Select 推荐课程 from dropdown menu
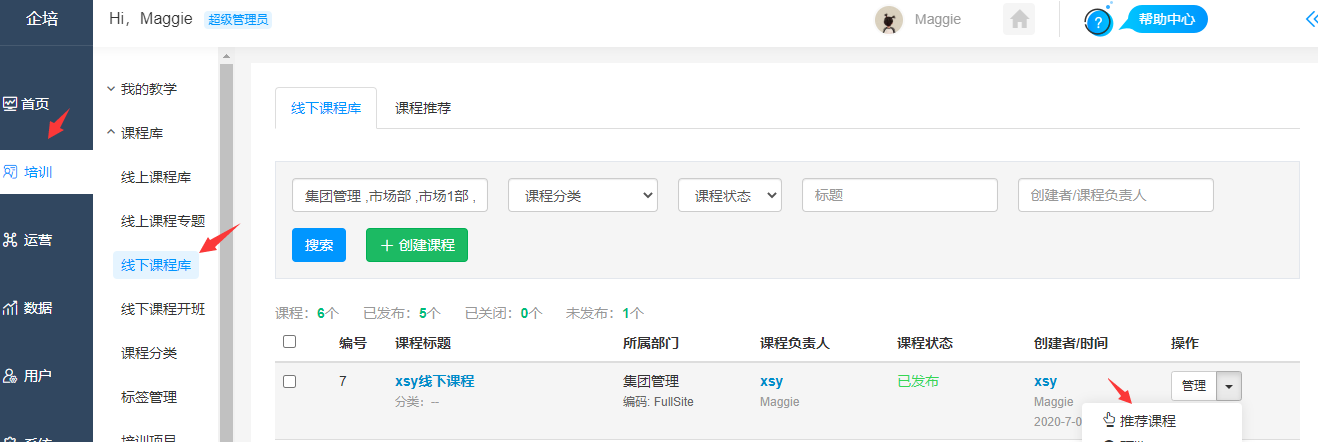 click(1147, 421)
